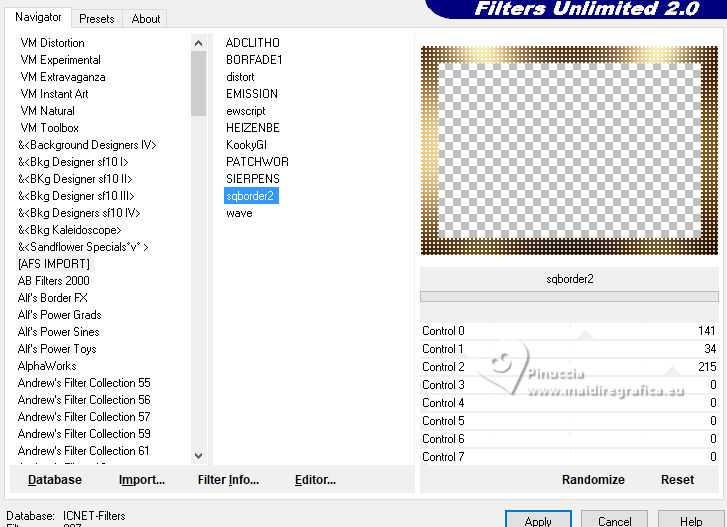
Task: Apply the sqborder2 filter
Action: click(x=538, y=521)
